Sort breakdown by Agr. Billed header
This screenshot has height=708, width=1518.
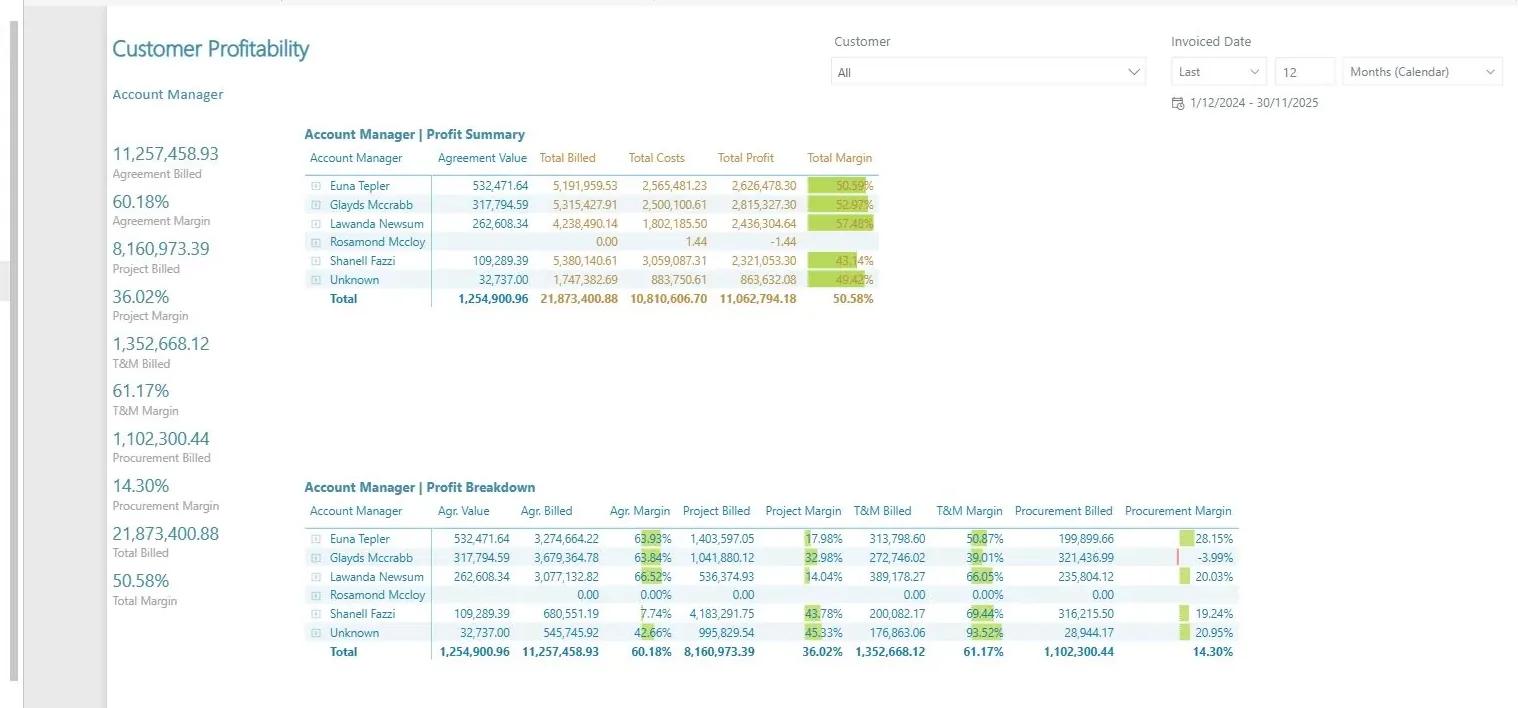pos(546,511)
